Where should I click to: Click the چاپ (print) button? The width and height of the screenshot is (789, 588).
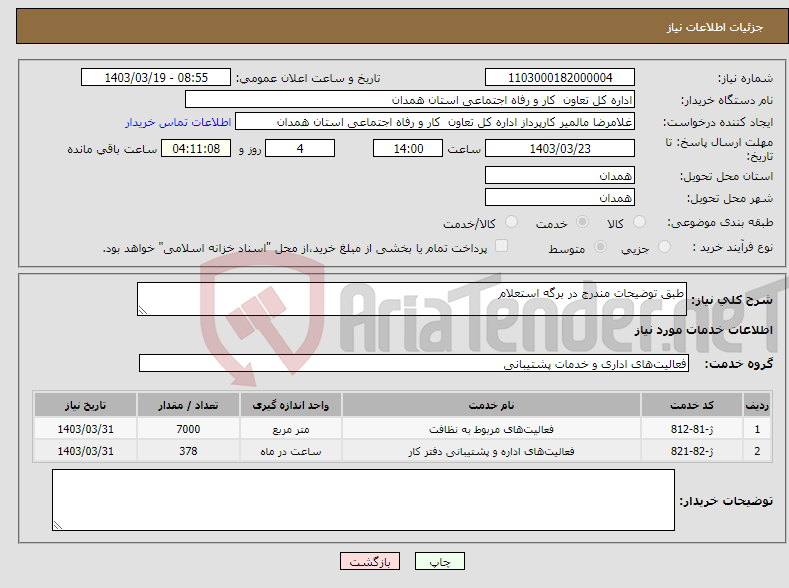pos(439,561)
